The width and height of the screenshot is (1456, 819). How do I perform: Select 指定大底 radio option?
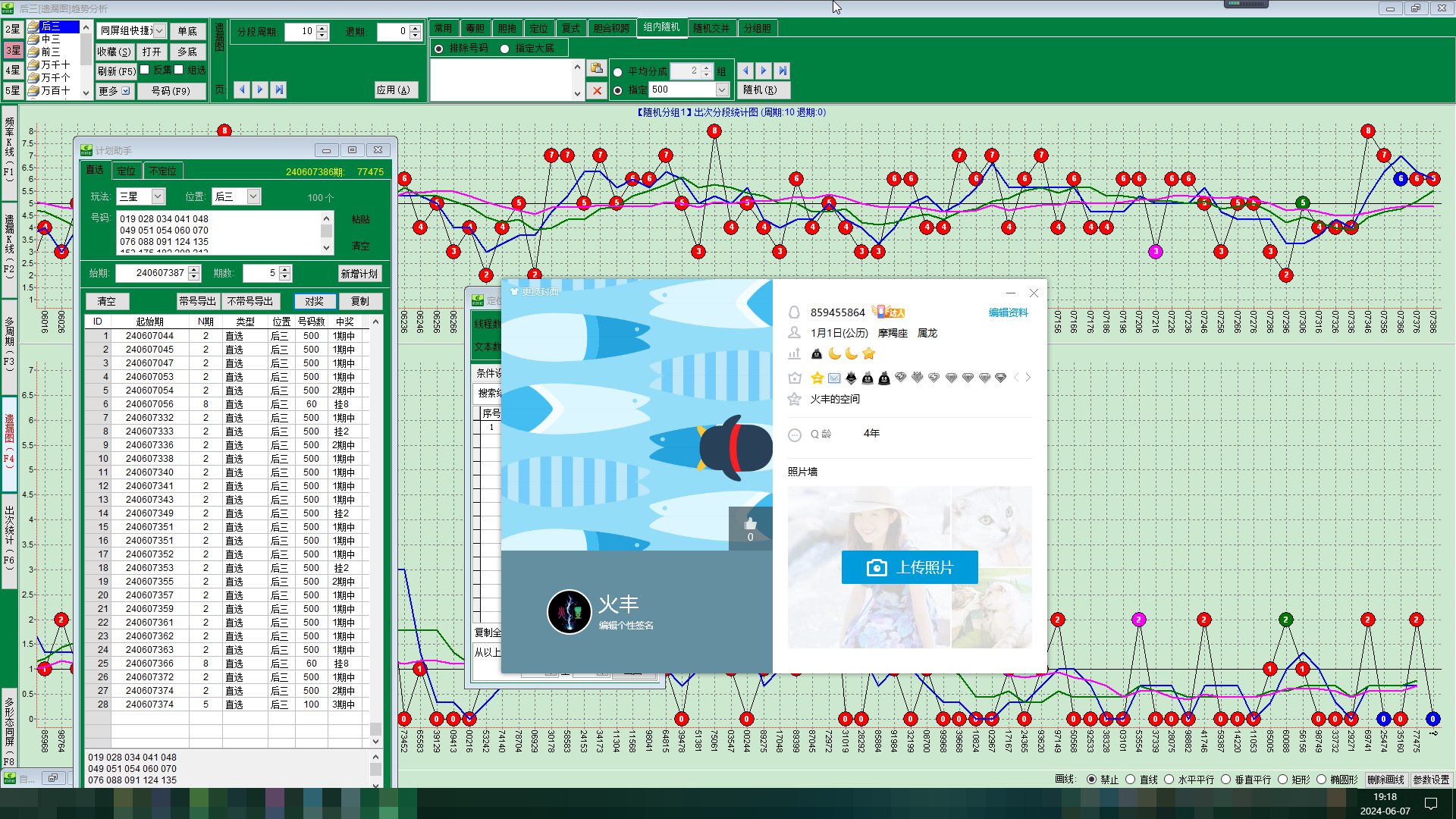pos(504,49)
